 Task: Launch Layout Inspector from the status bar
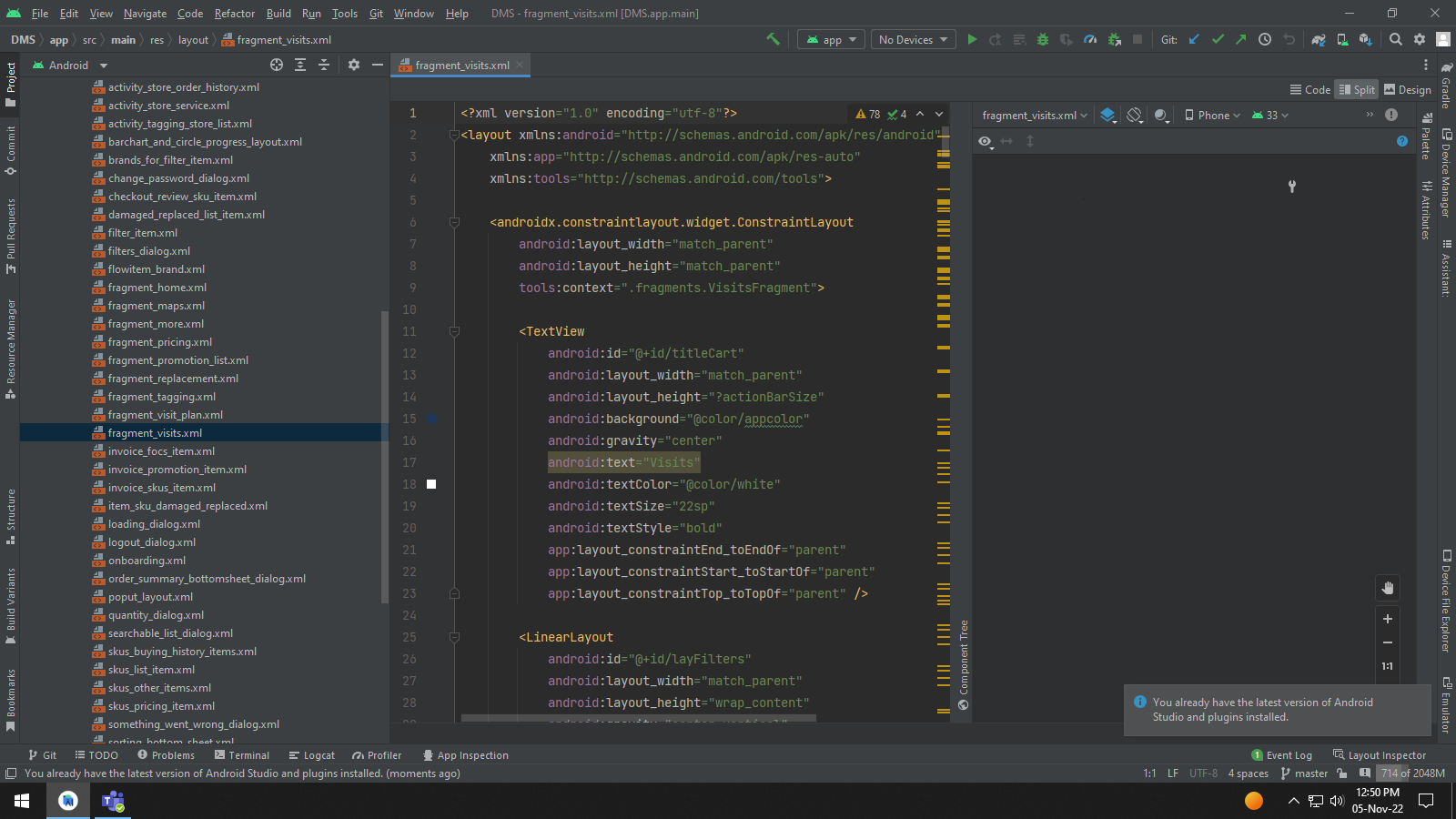pyautogui.click(x=1380, y=754)
